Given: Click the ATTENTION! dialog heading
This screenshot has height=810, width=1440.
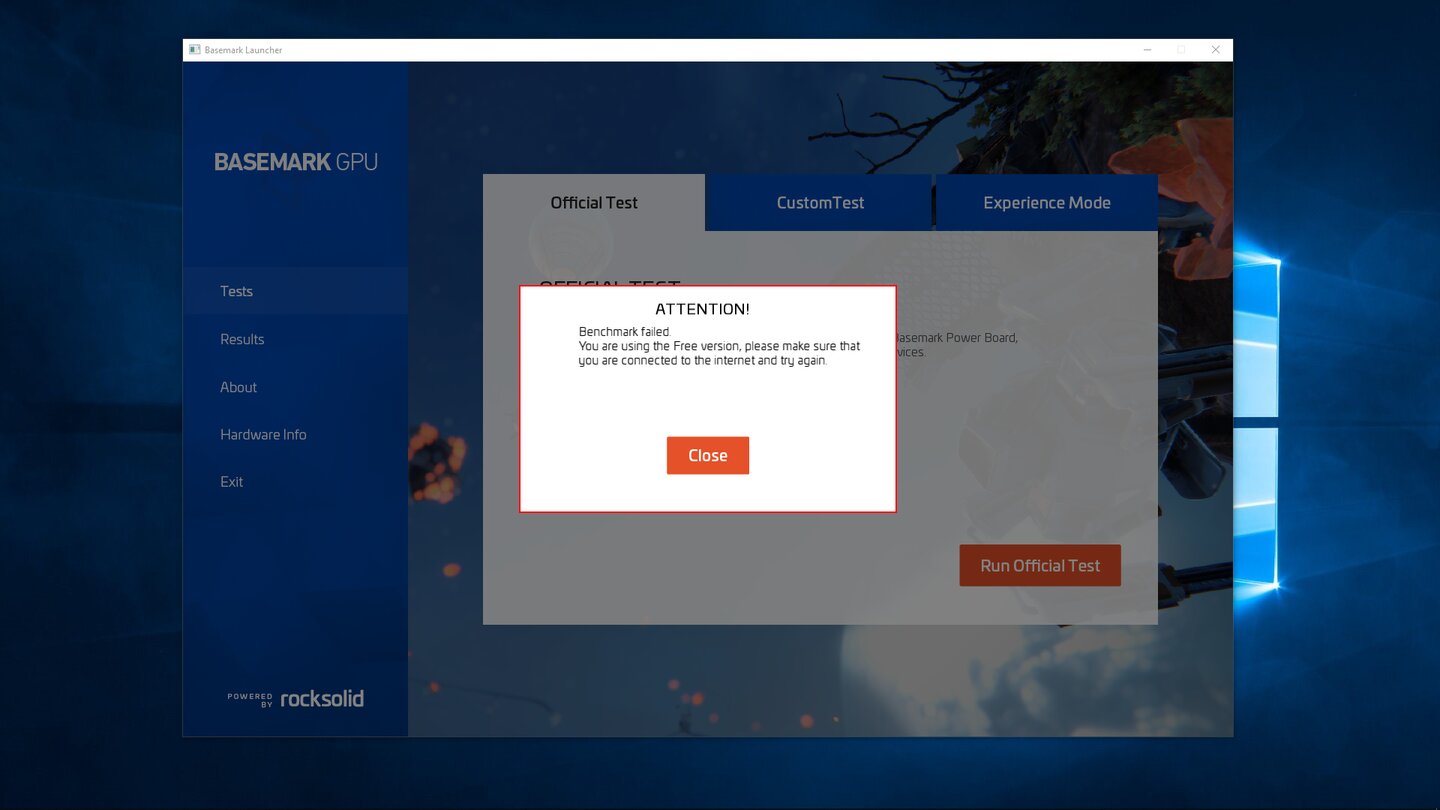Looking at the screenshot, I should point(702,309).
